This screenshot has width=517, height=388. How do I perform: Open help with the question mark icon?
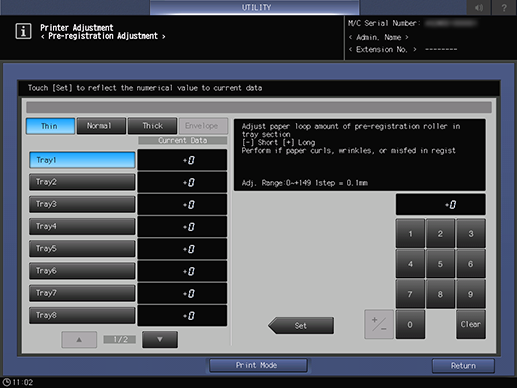(504, 7)
